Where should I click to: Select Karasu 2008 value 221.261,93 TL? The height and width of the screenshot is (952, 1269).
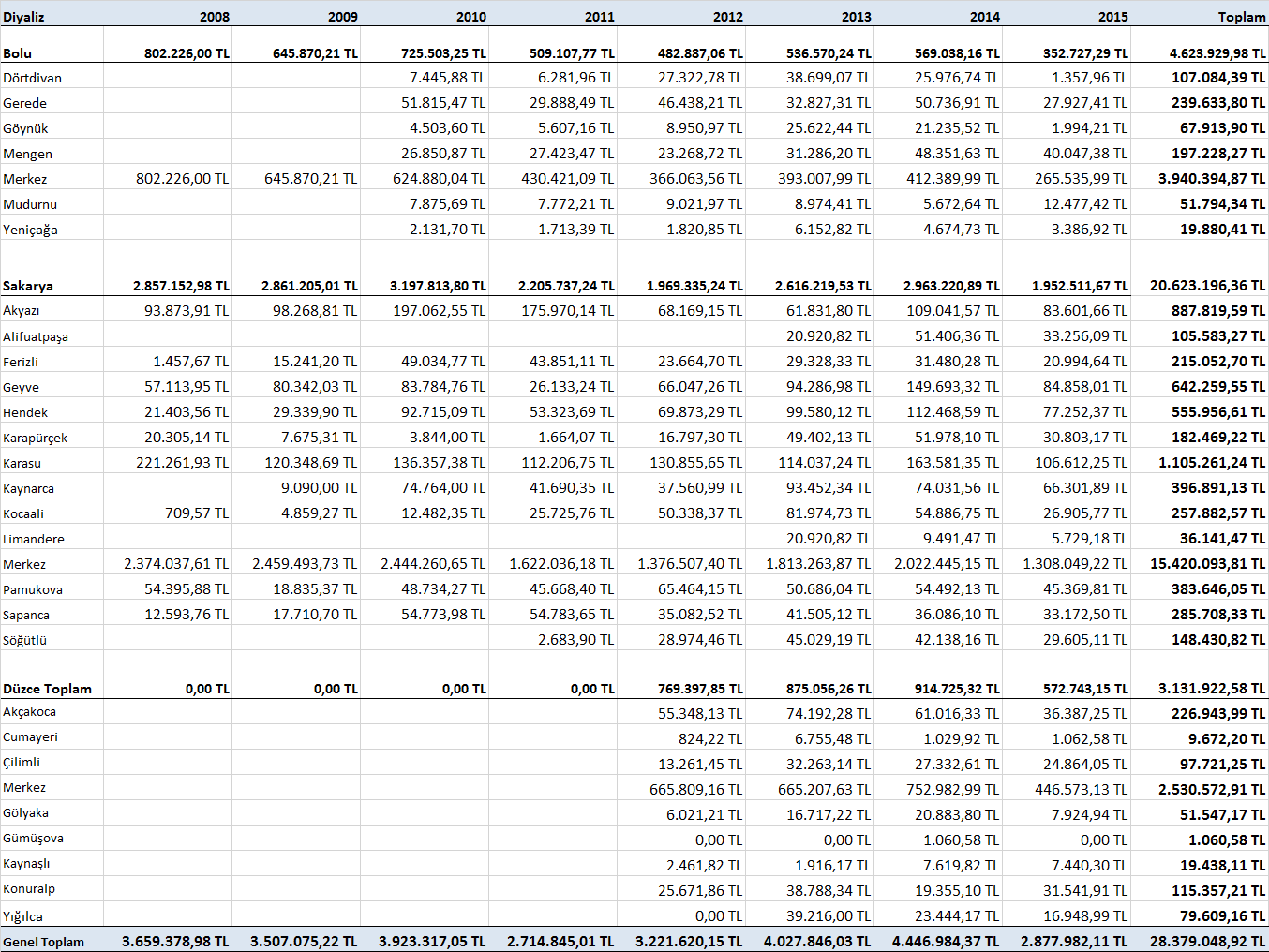(x=183, y=462)
